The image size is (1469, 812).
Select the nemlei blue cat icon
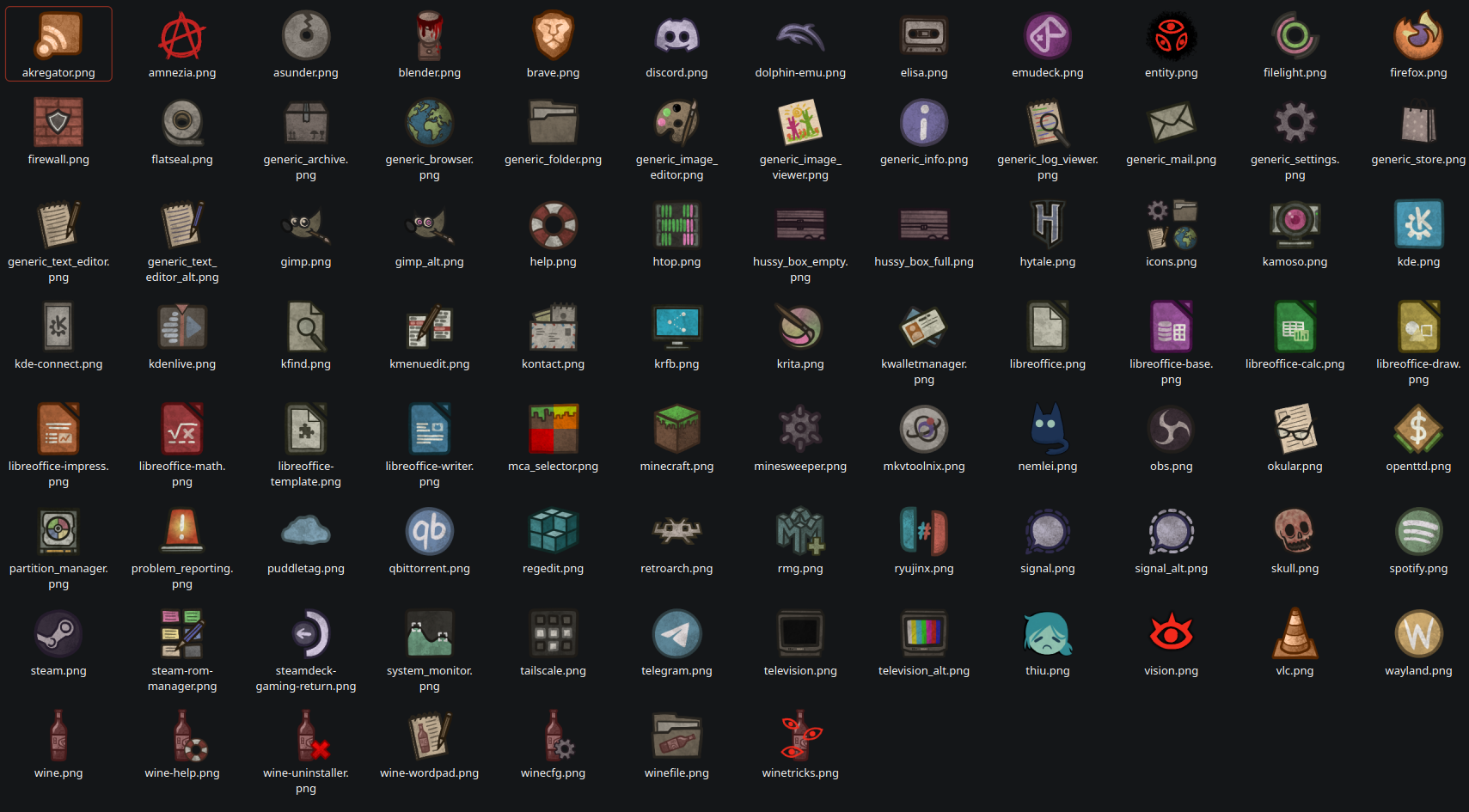pyautogui.click(x=1048, y=429)
